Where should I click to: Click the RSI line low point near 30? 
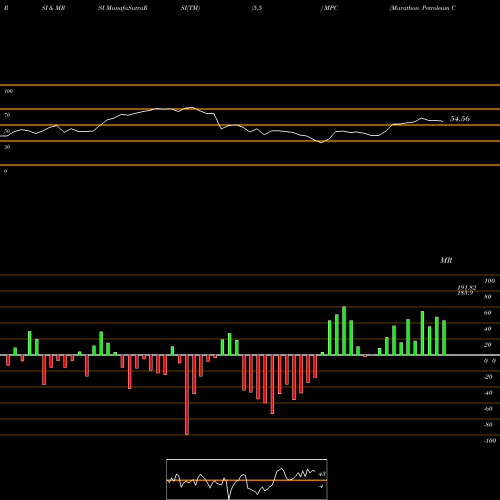click(321, 142)
